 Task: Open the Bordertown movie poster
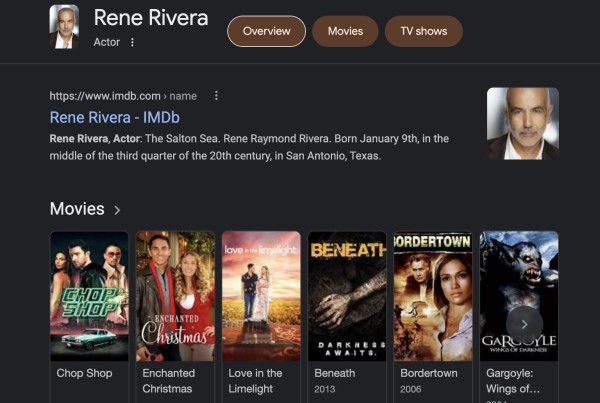pos(433,296)
